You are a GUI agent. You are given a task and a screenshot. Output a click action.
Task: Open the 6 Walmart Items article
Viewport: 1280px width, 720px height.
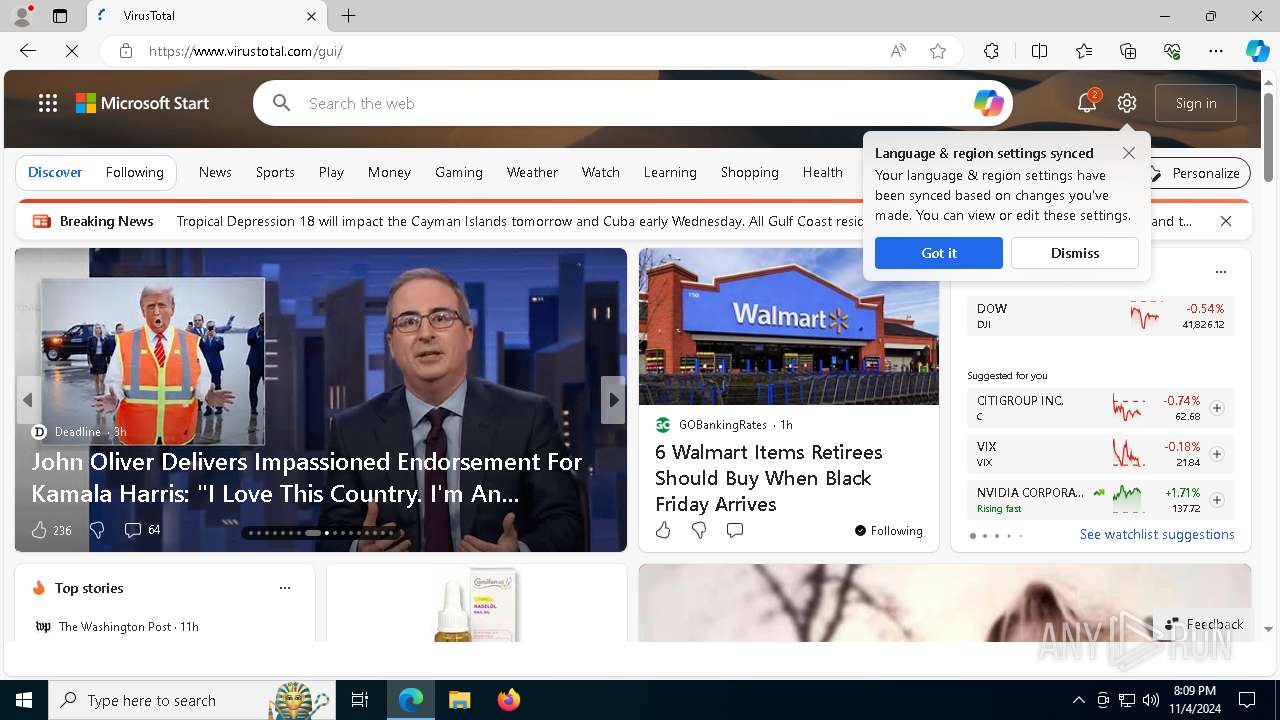point(769,478)
